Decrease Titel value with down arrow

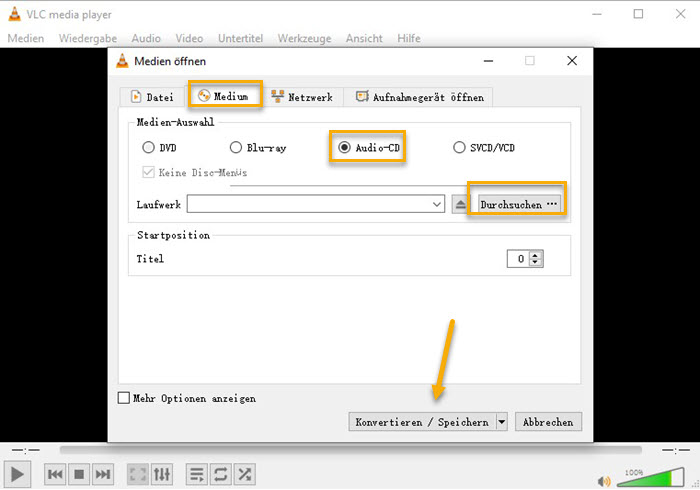(x=535, y=262)
